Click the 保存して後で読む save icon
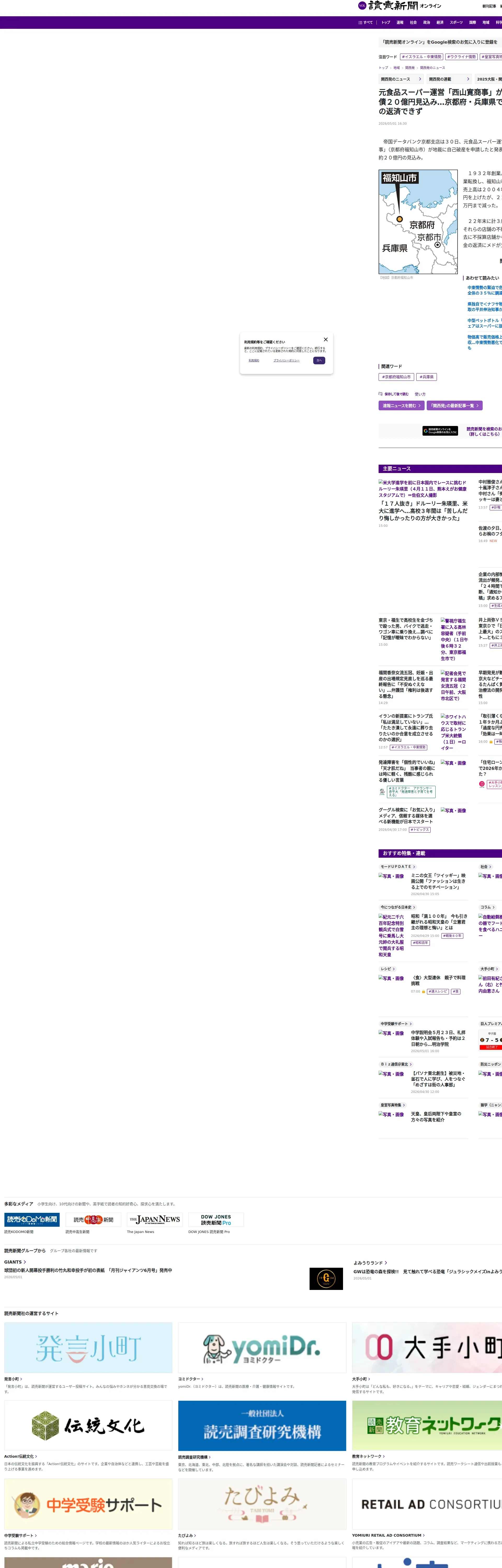This screenshot has height=1568, width=502. pyautogui.click(x=393, y=394)
